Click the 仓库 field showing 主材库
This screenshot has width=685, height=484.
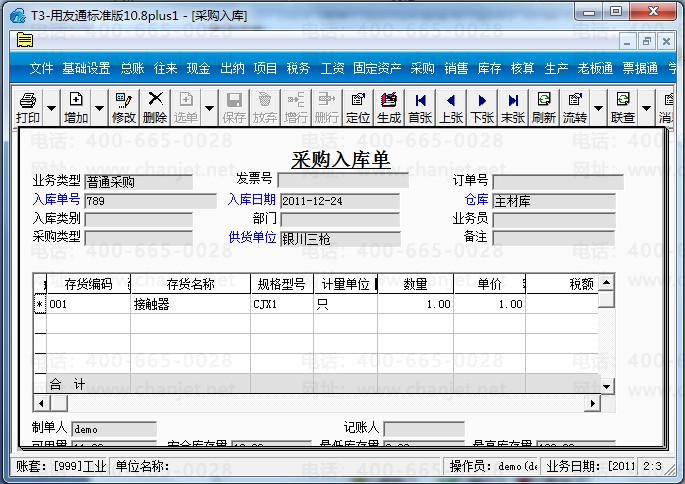coord(554,201)
